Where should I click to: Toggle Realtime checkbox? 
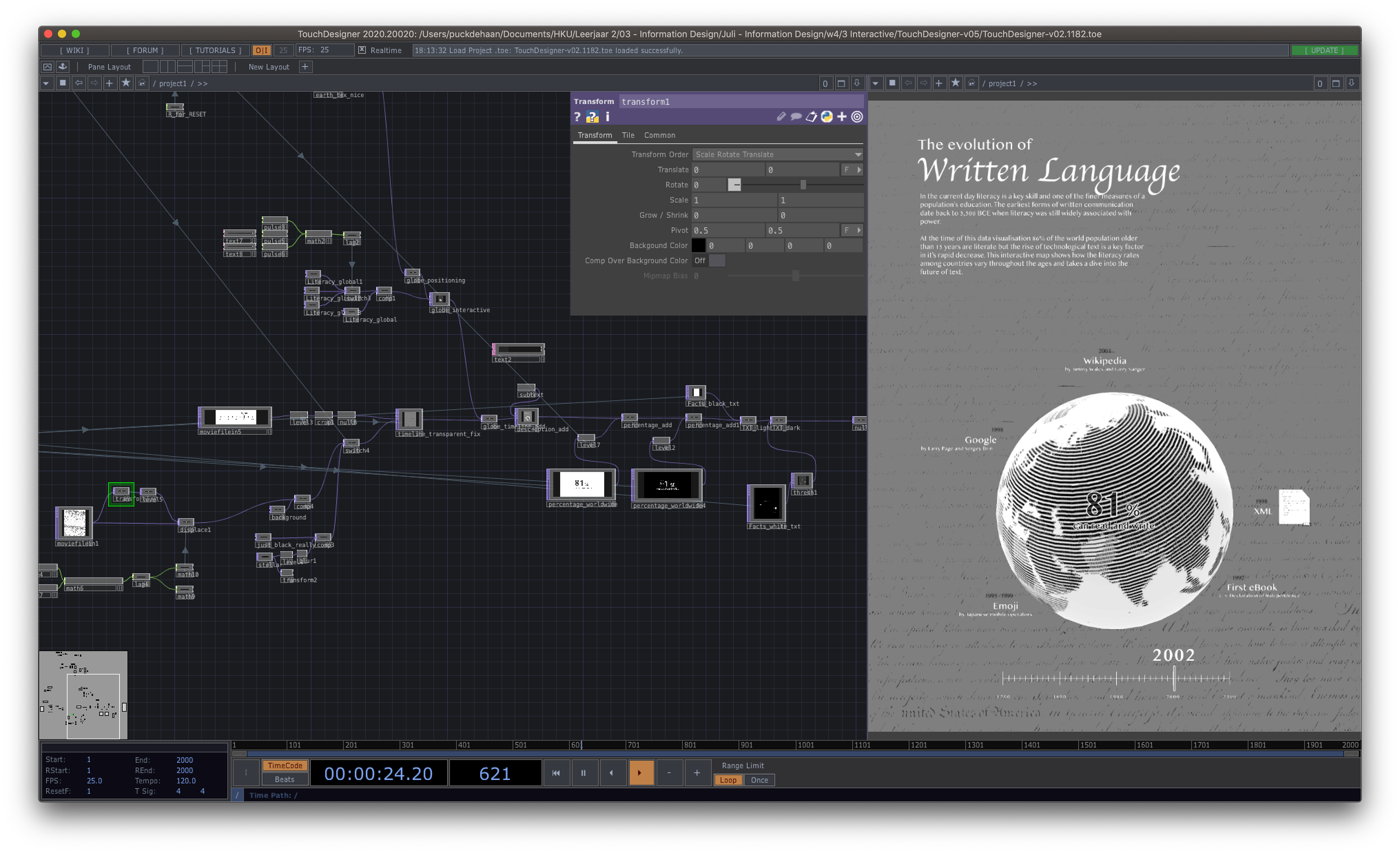point(362,50)
